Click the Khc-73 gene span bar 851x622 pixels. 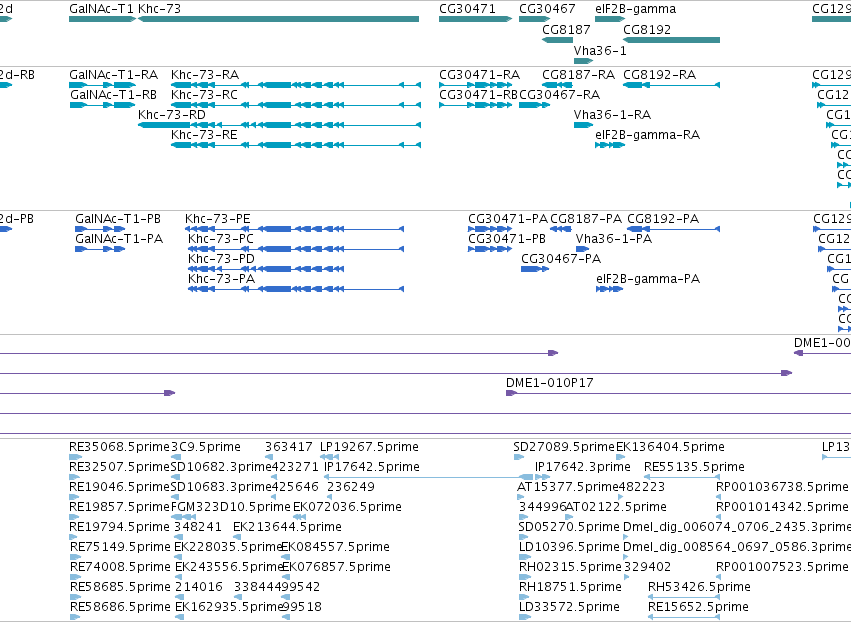tap(278, 19)
